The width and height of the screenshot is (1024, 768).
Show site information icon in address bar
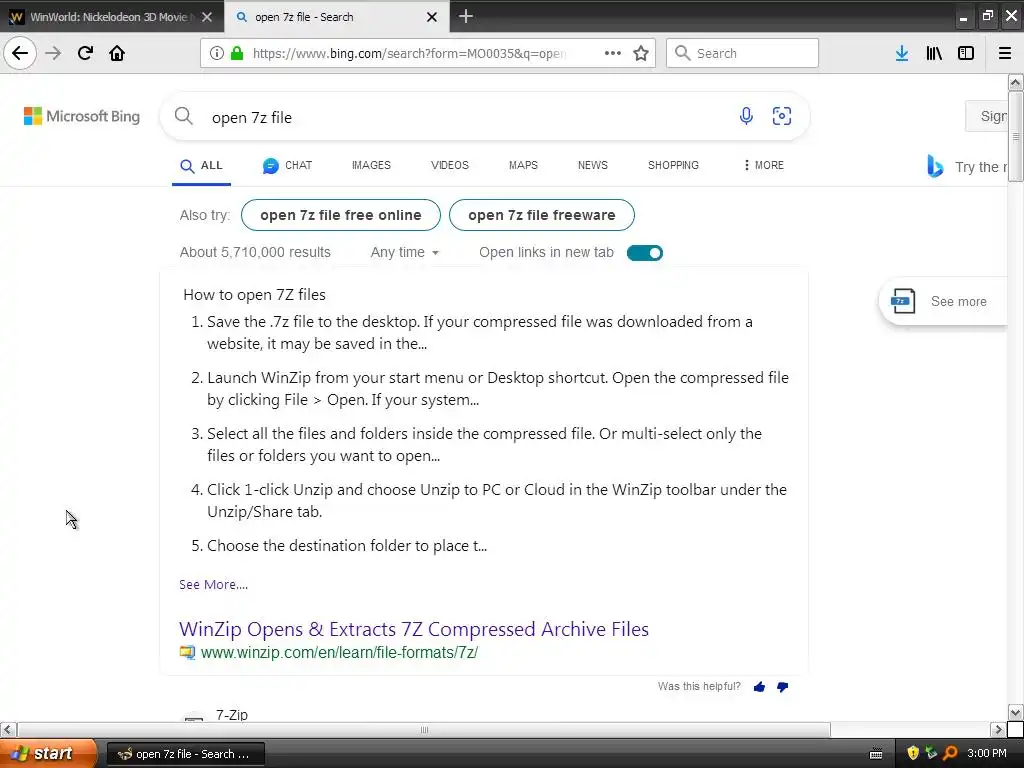pyautogui.click(x=217, y=54)
